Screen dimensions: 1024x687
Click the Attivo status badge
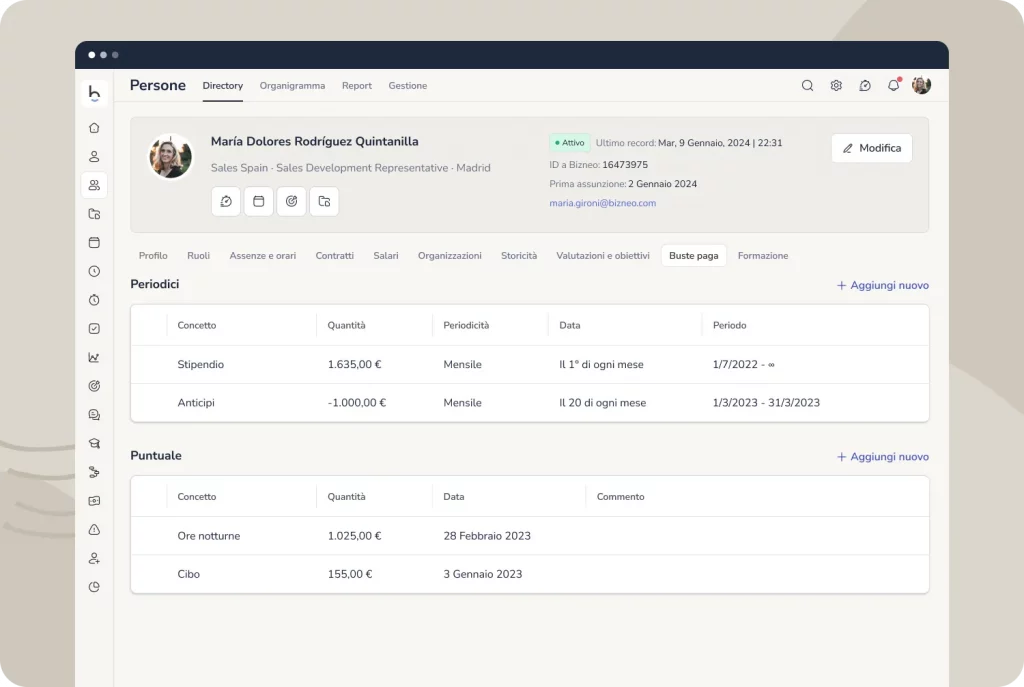tap(569, 142)
